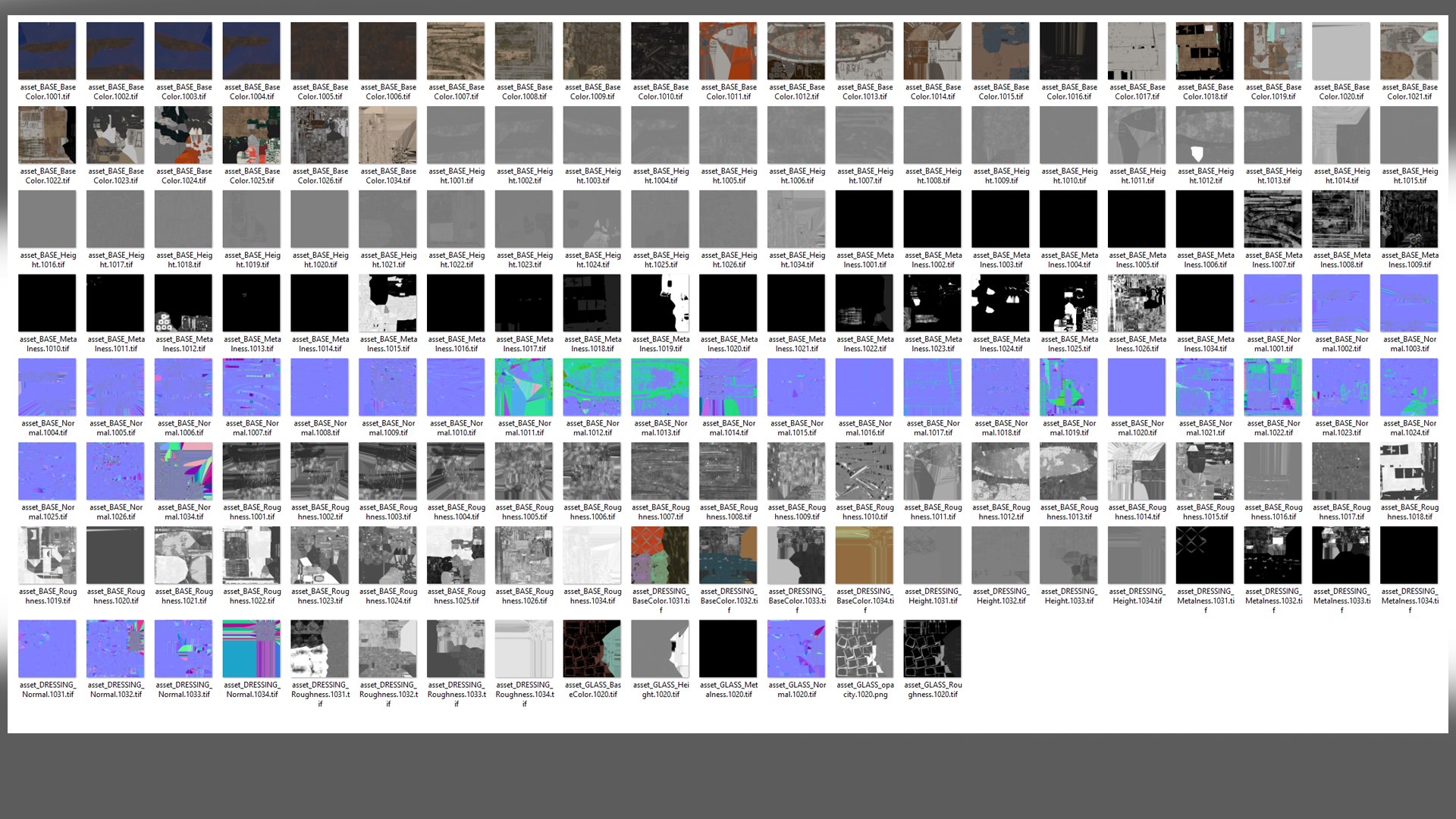
Task: Select the asset_GLASS_BaseColor.1020.tif thumbnail
Action: pyautogui.click(x=592, y=649)
